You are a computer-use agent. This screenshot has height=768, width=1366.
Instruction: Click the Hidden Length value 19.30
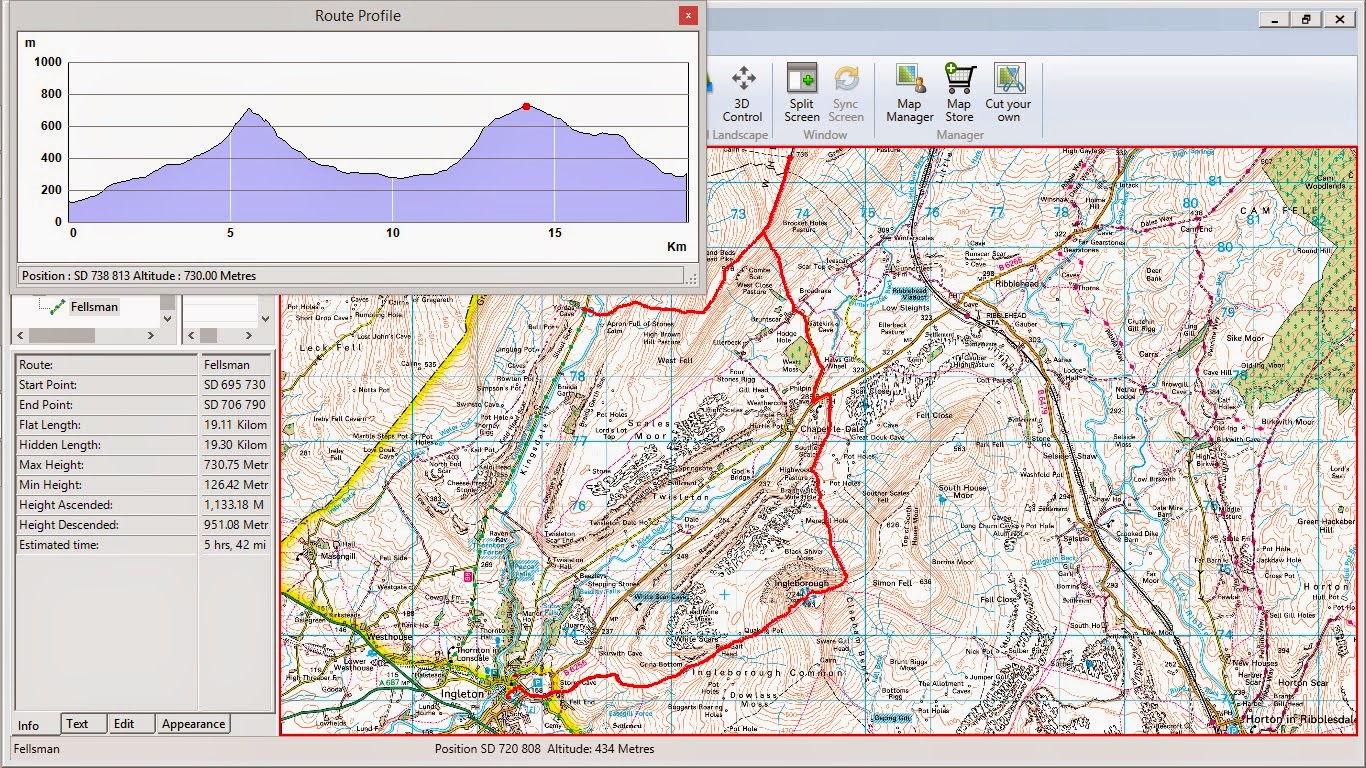235,445
